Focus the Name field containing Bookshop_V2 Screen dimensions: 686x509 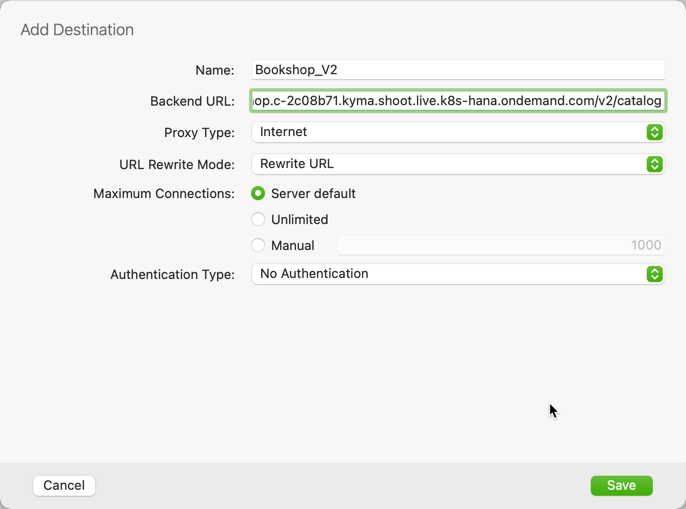coord(457,70)
